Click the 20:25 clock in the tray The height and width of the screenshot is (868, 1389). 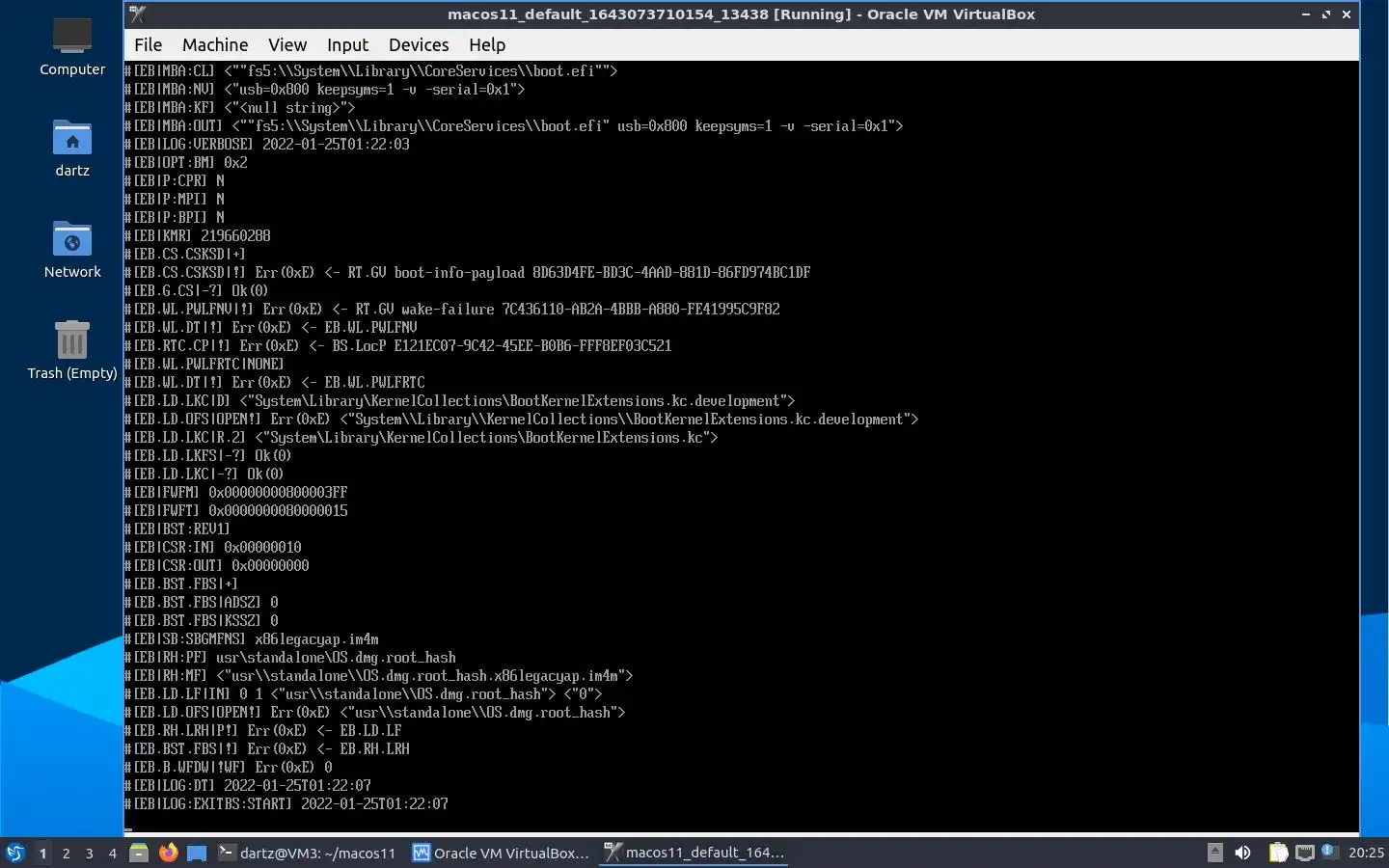click(x=1366, y=853)
